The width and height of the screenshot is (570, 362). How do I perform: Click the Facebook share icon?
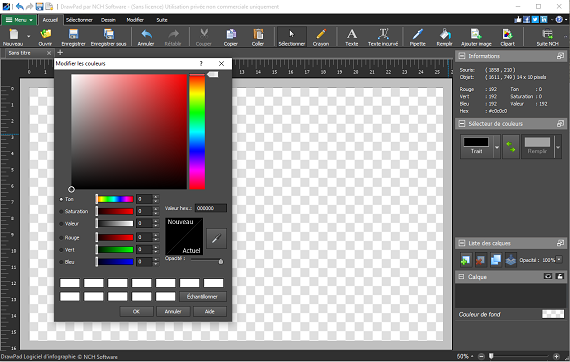pyautogui.click(x=526, y=20)
